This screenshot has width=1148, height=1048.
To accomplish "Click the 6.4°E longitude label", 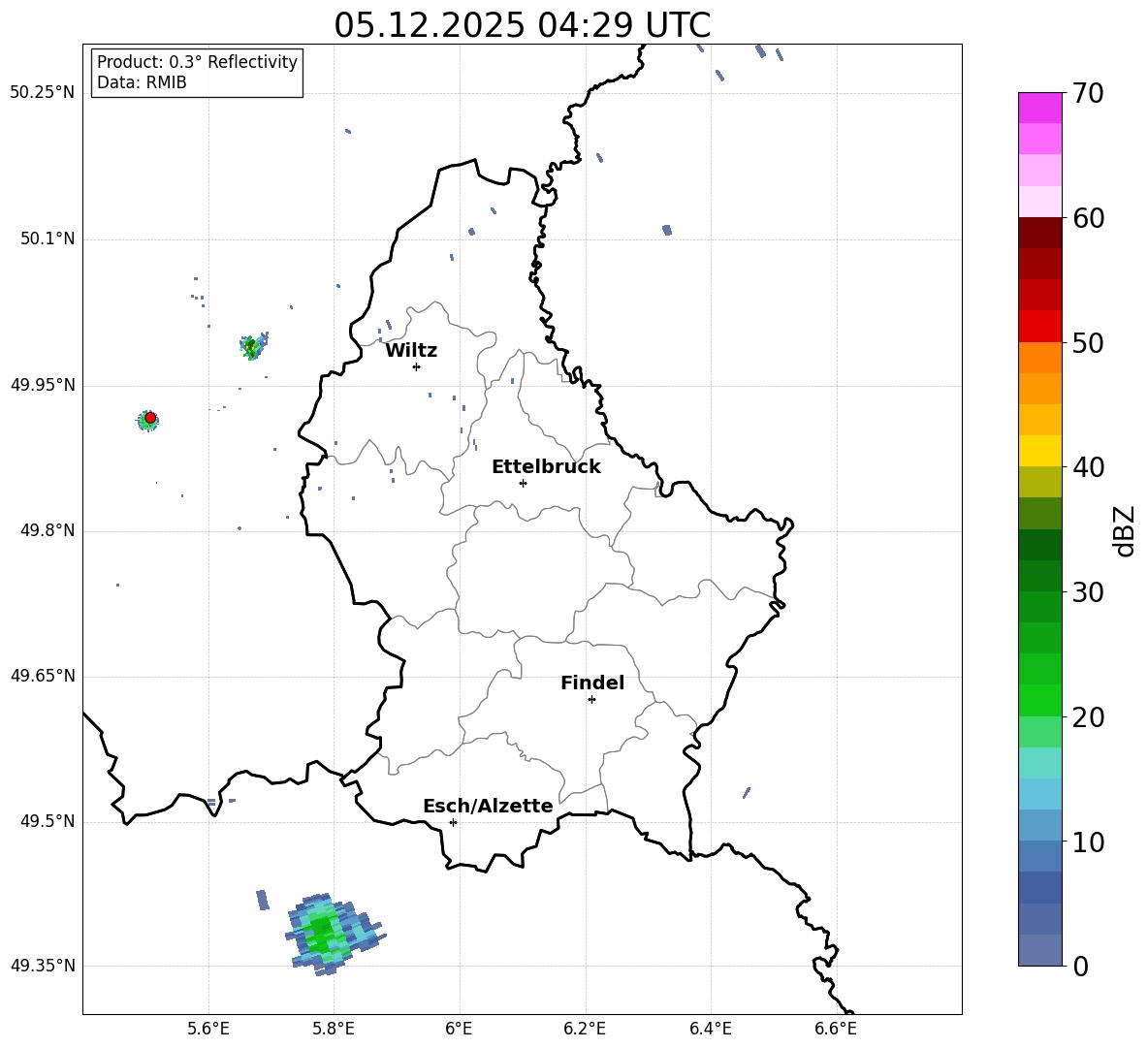I will tap(710, 1029).
